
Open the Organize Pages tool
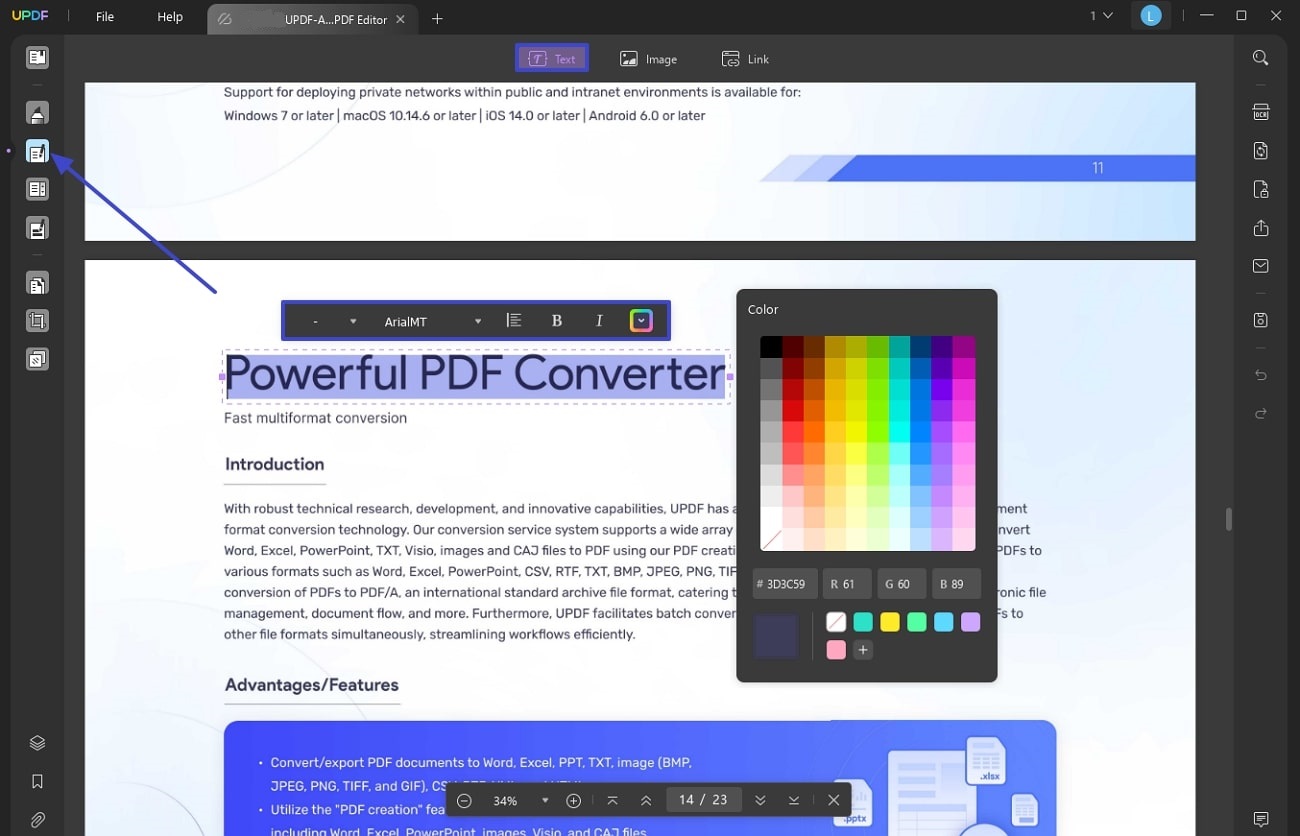(37, 188)
